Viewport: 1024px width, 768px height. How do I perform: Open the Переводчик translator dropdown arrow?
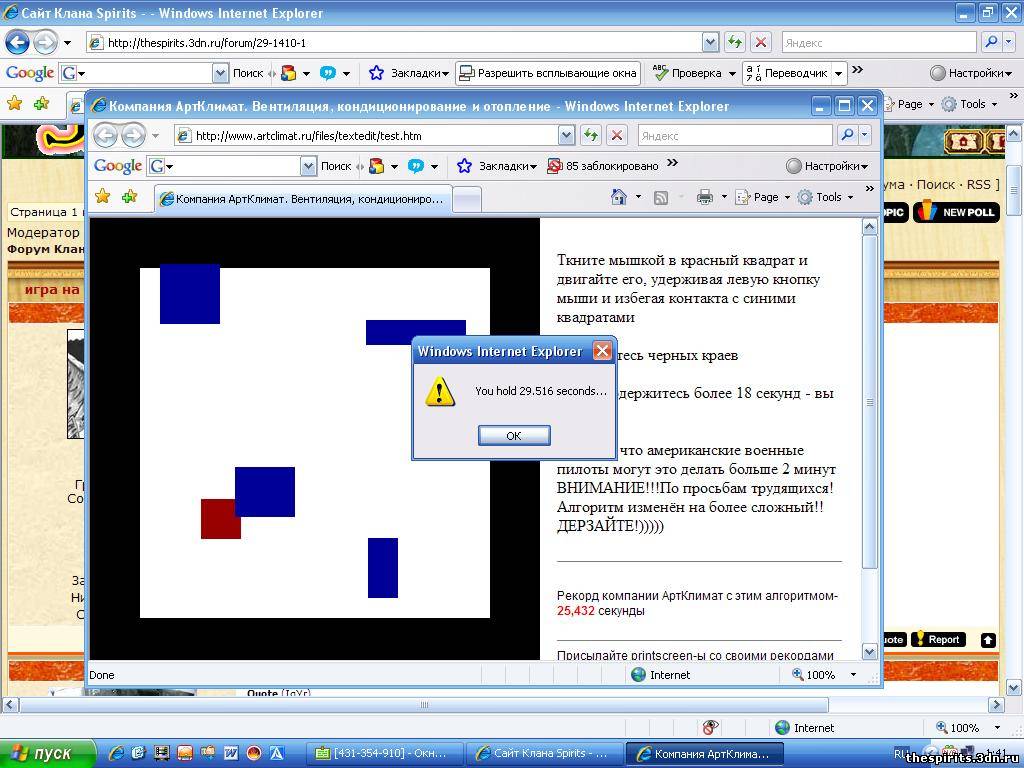[x=839, y=73]
